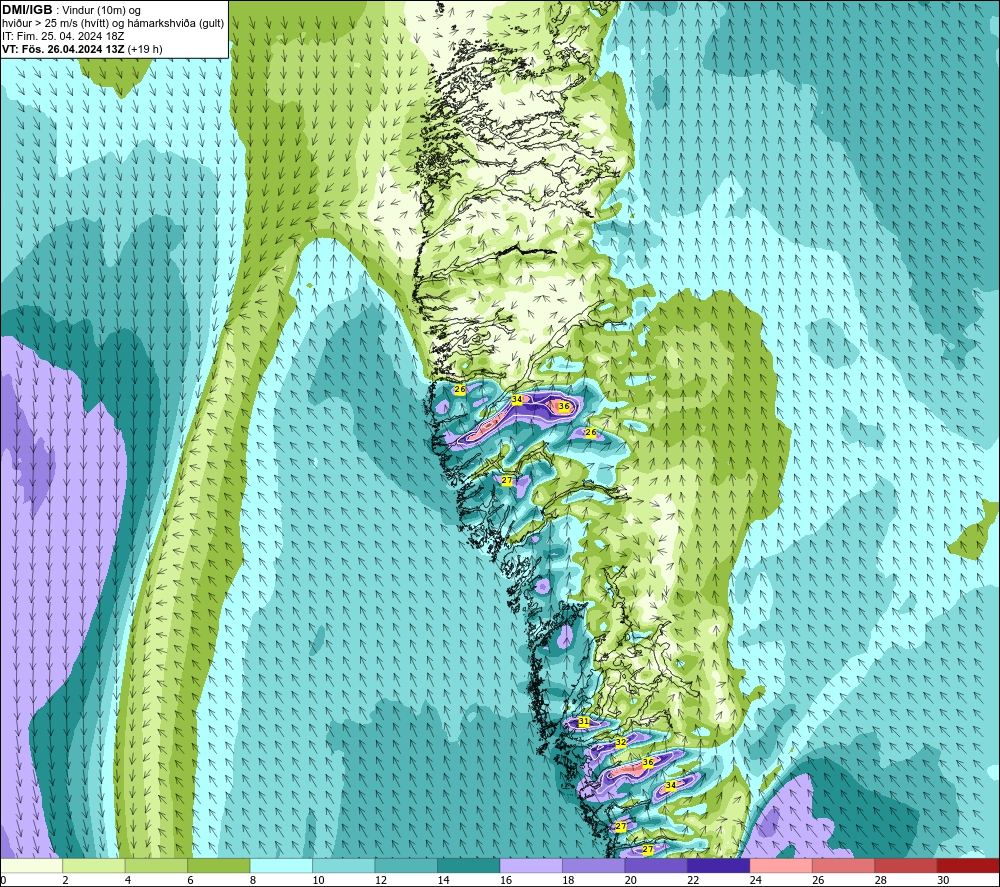Click the scale tick label '16'

click(506, 880)
